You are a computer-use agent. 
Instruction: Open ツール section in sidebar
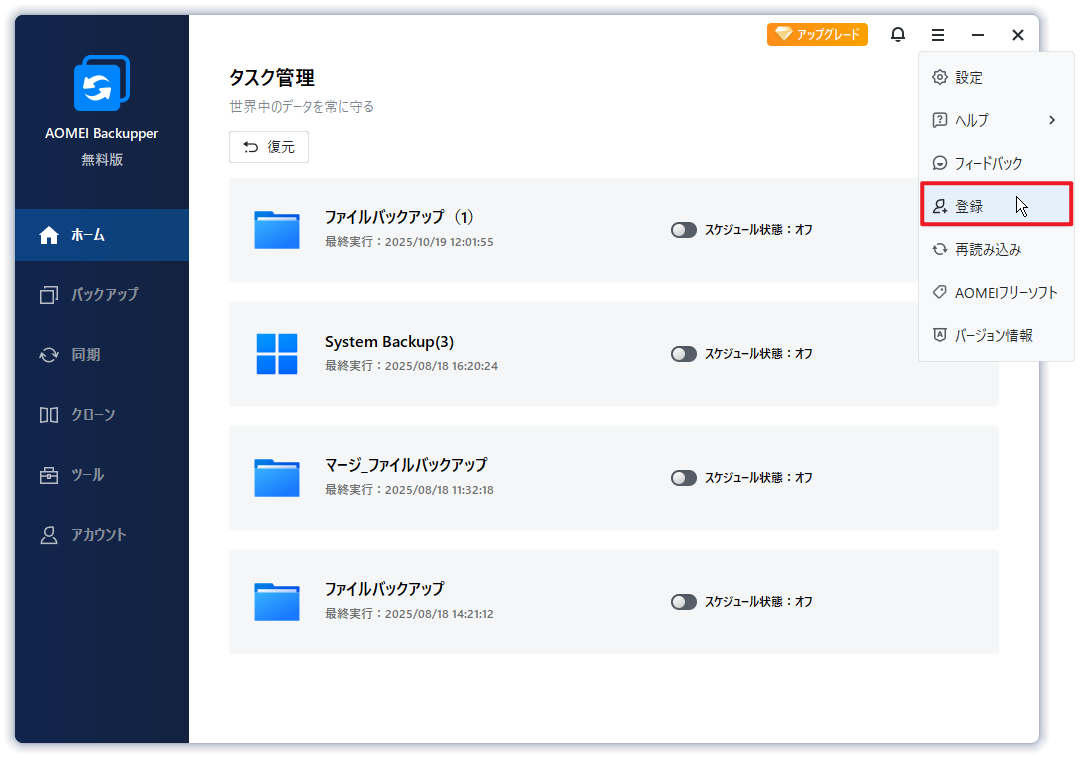tap(102, 475)
